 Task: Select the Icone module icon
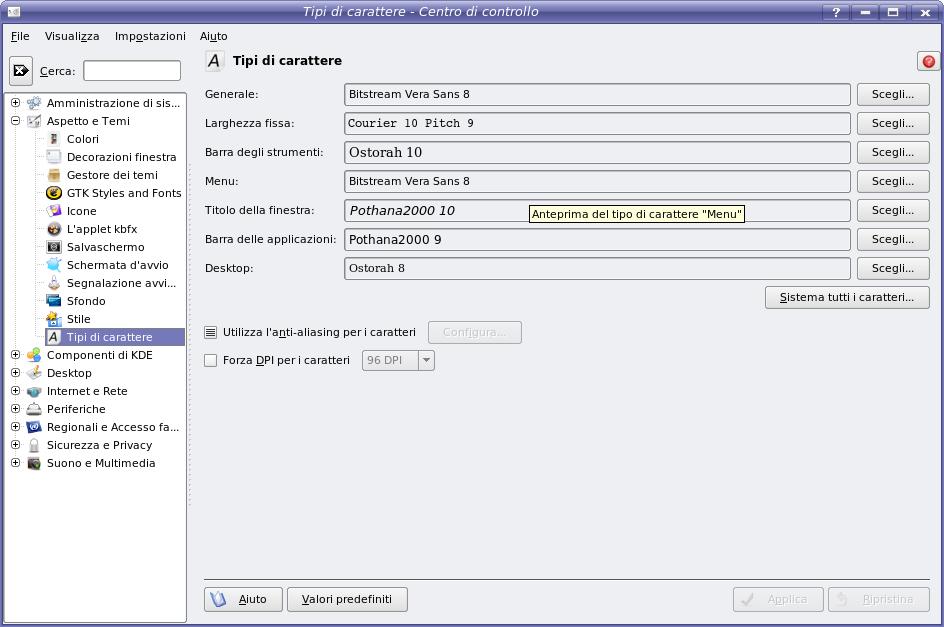(54, 211)
